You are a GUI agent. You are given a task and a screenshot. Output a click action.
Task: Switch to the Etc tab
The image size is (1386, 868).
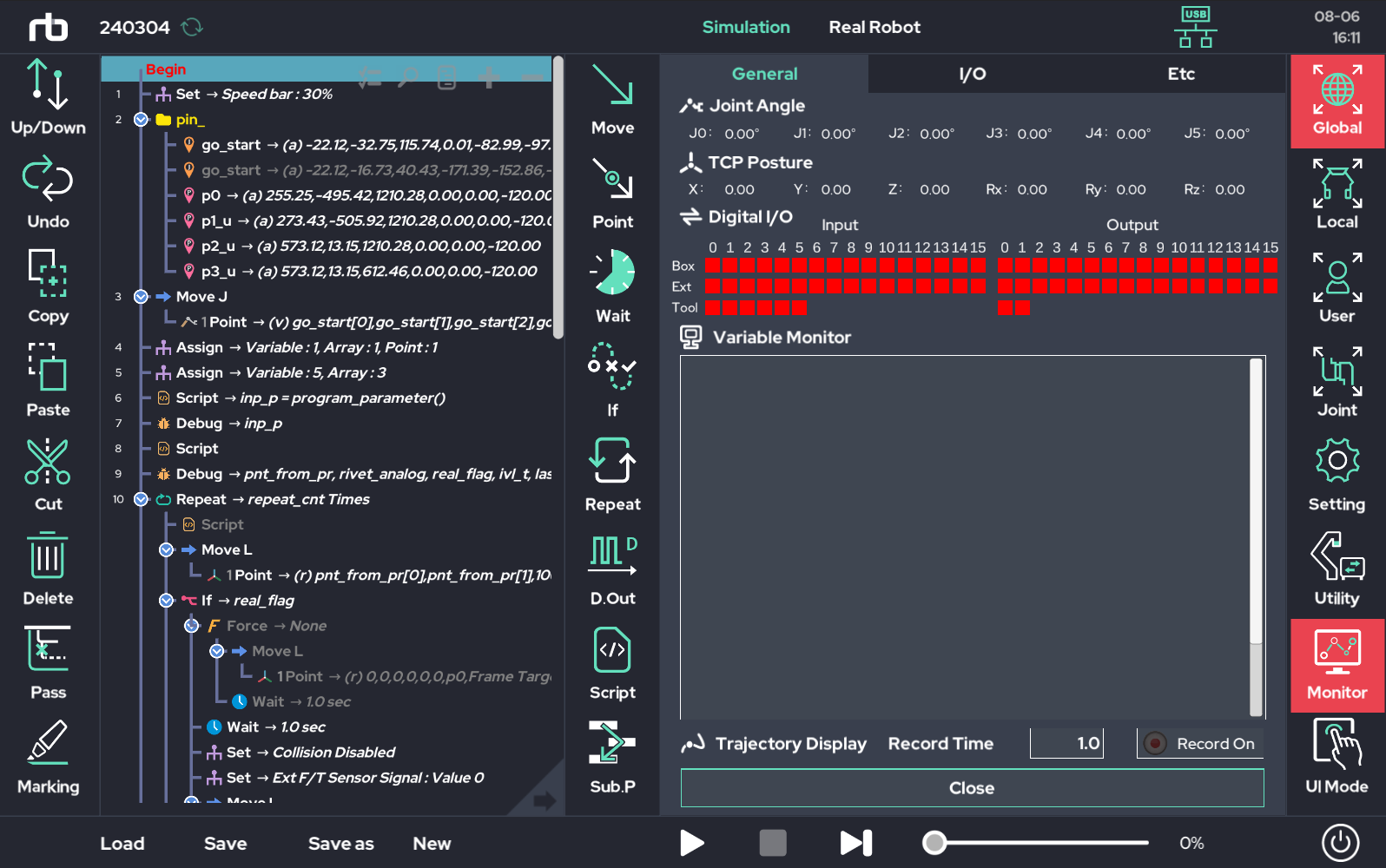(1181, 74)
